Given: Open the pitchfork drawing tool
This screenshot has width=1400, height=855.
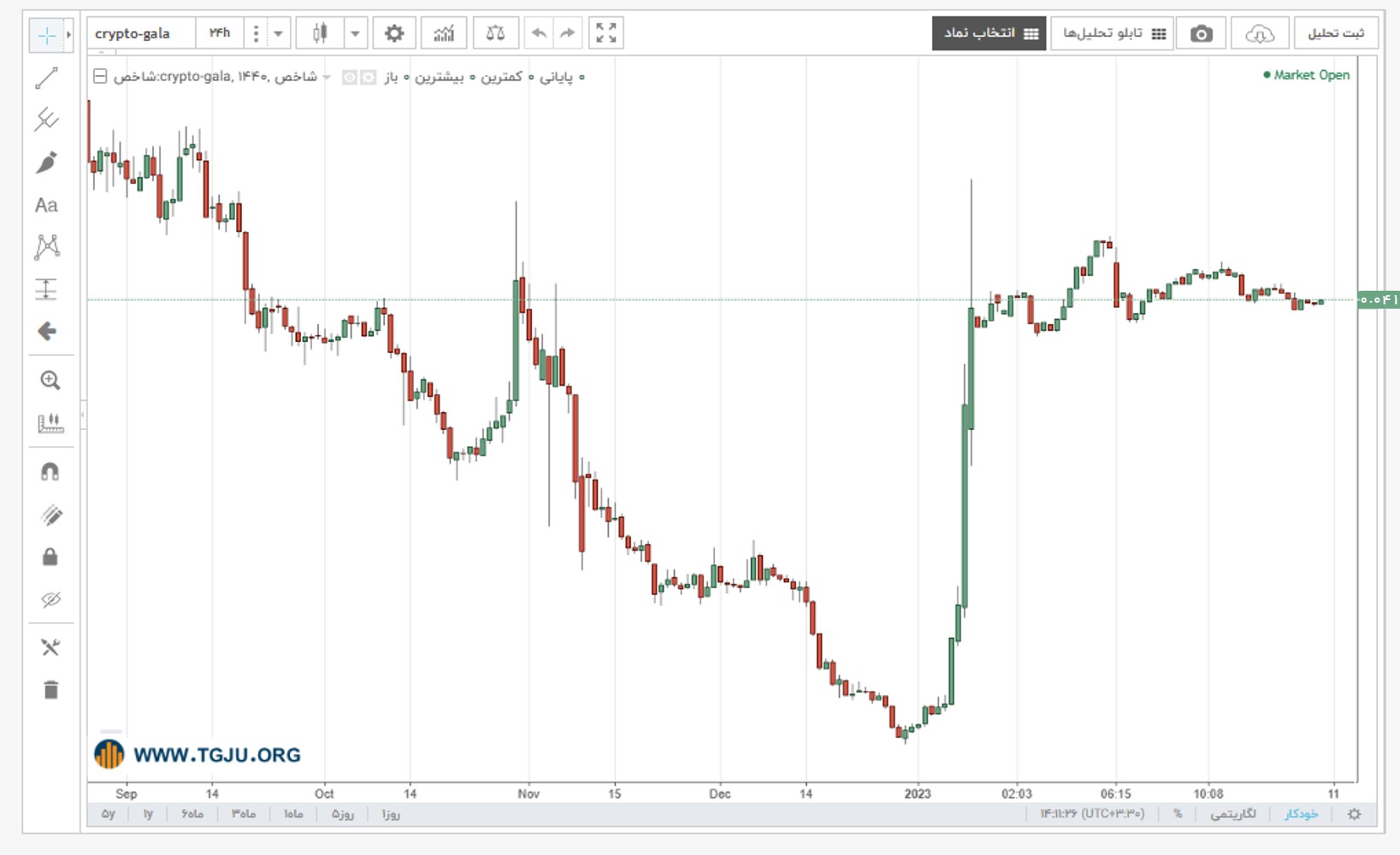Looking at the screenshot, I should (x=46, y=120).
